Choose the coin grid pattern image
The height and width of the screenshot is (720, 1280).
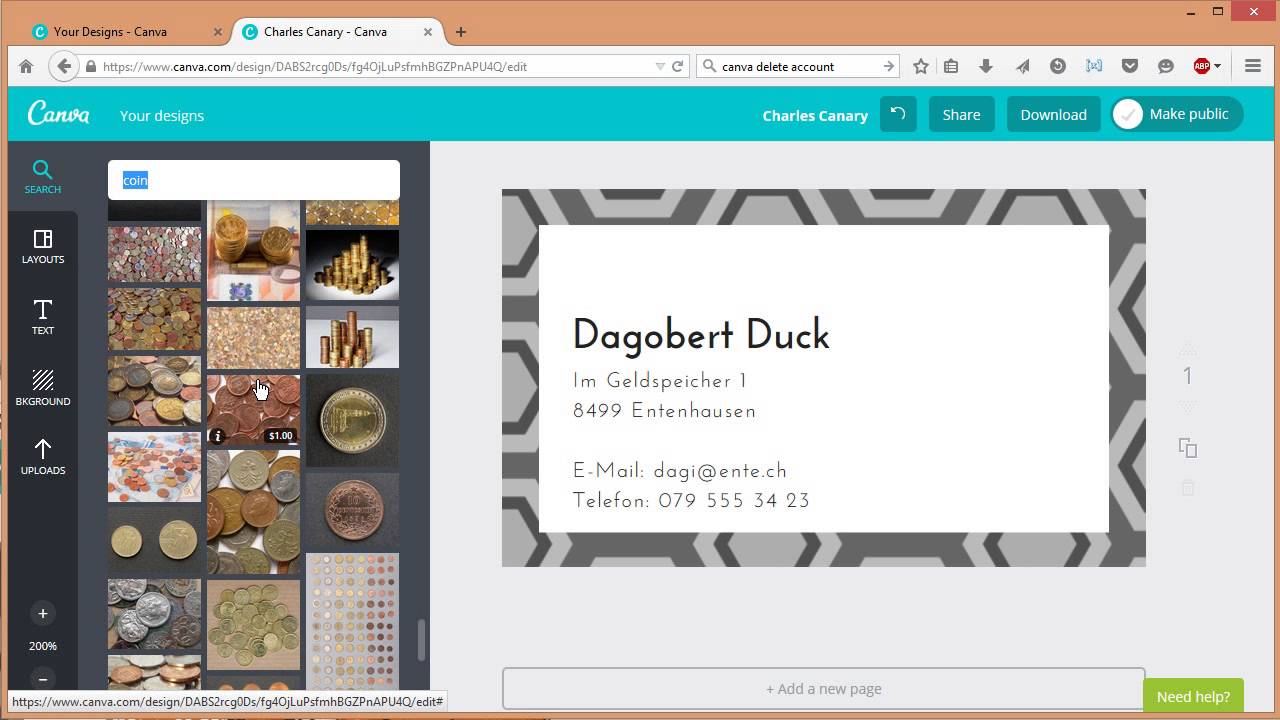(x=352, y=621)
